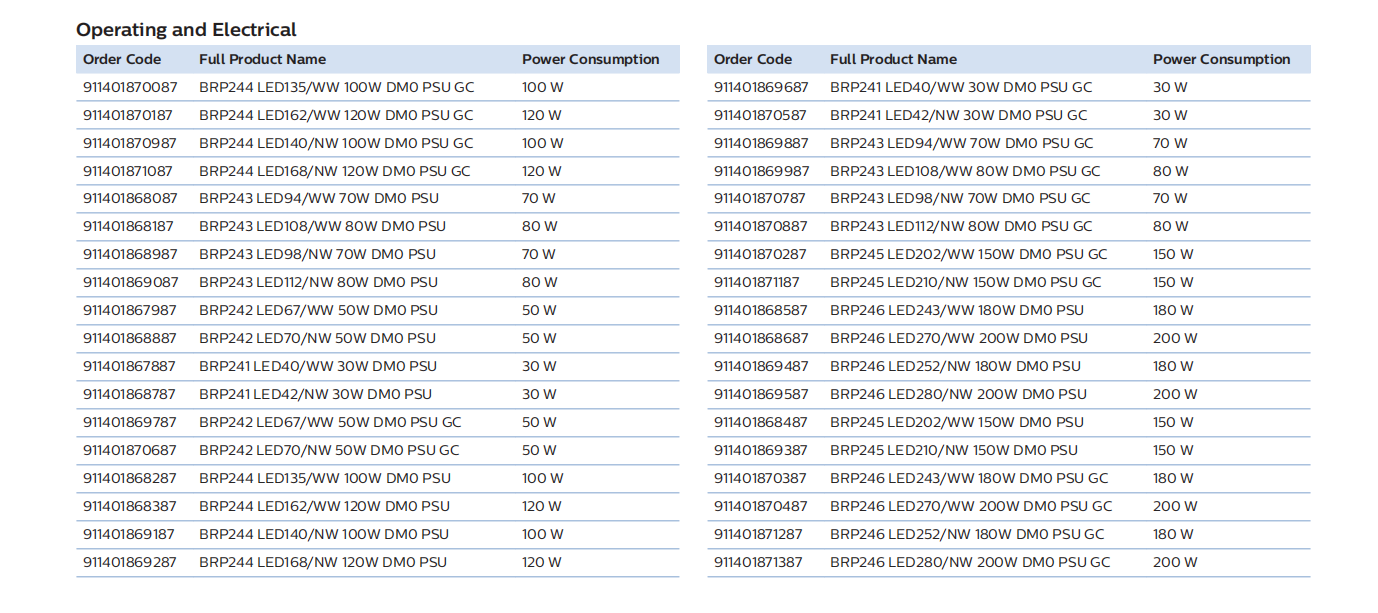Click 'BRP244 LED135/WW 100W DM0 PSU GC'
This screenshot has height=613, width=1378.
(337, 87)
